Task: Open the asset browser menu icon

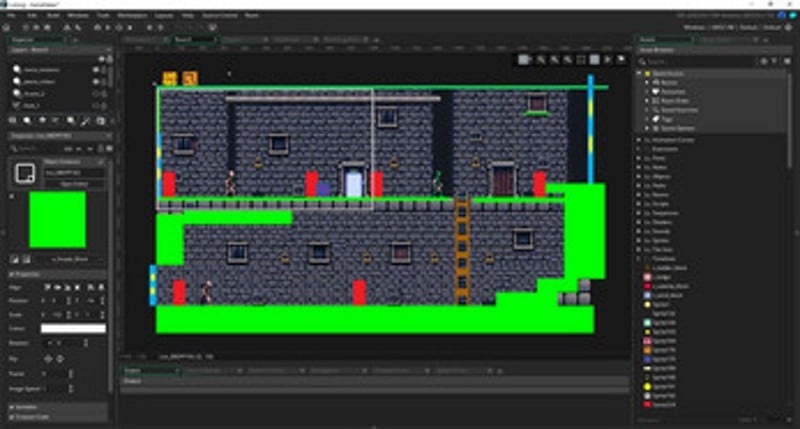Action: [x=786, y=61]
